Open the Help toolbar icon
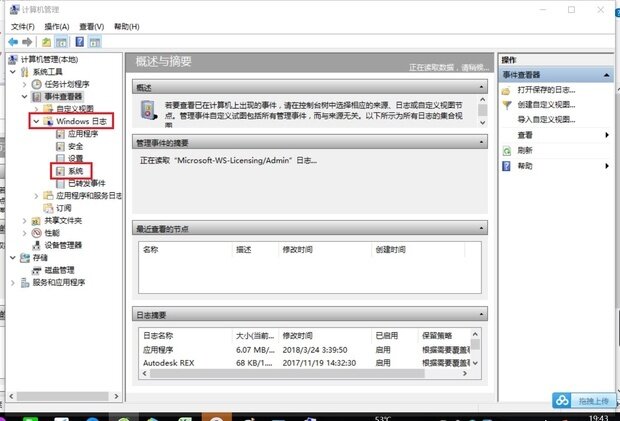The width and height of the screenshot is (620, 421). (80, 42)
